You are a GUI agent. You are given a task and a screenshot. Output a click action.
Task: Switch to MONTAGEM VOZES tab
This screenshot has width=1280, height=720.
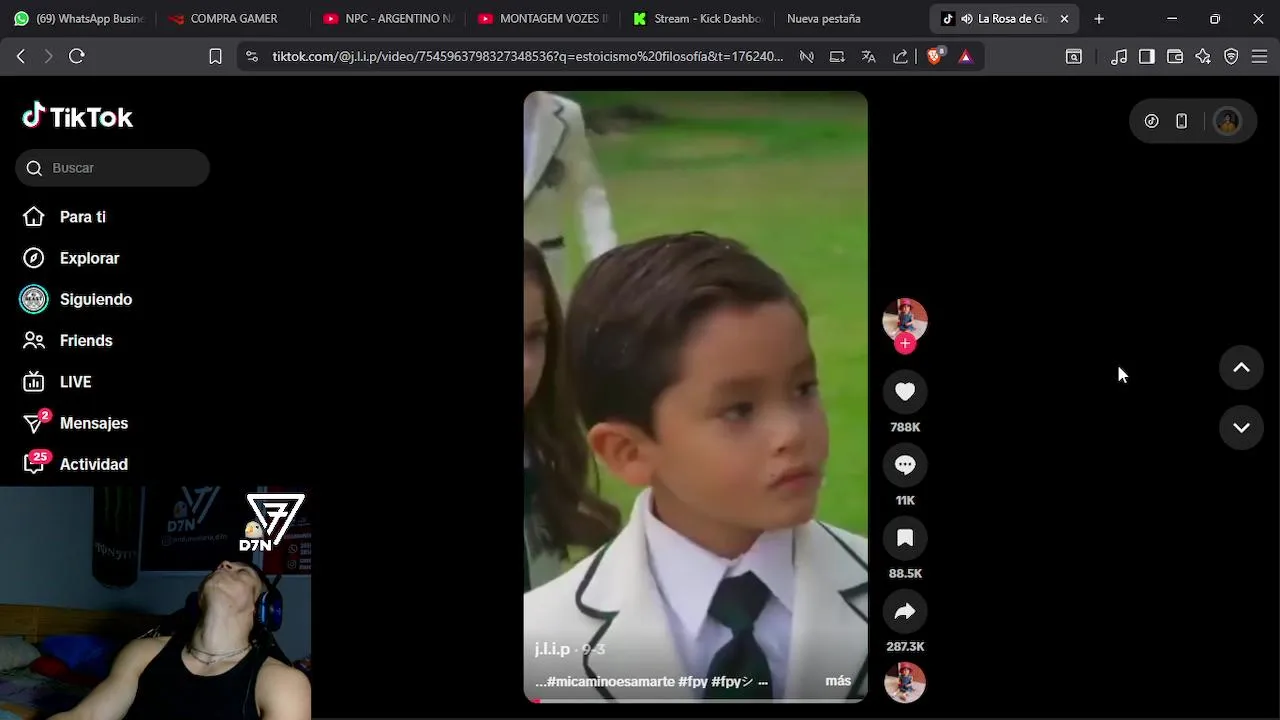pyautogui.click(x=543, y=18)
